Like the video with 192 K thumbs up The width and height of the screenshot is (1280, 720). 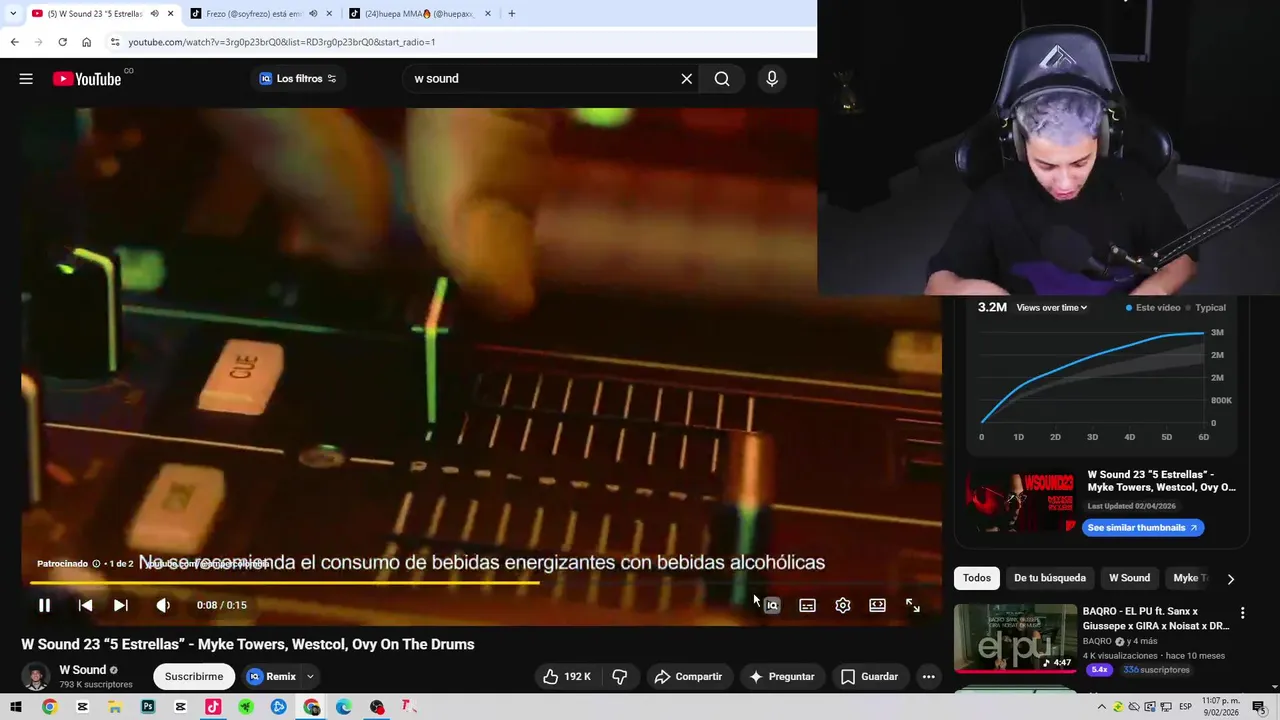click(x=567, y=677)
